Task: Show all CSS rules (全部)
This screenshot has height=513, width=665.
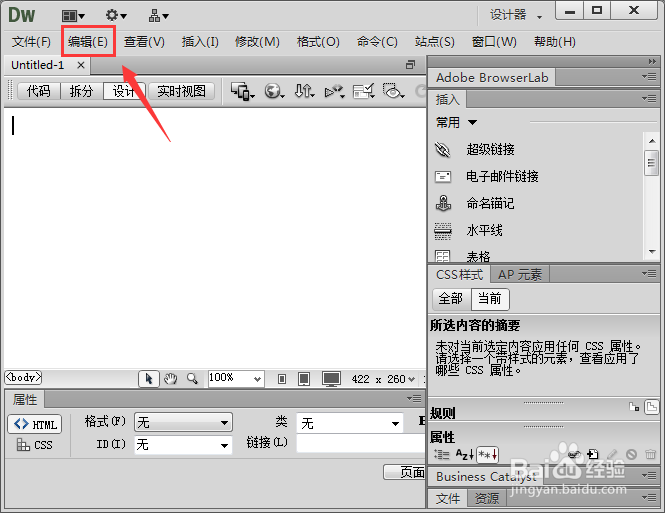Action: [x=451, y=298]
